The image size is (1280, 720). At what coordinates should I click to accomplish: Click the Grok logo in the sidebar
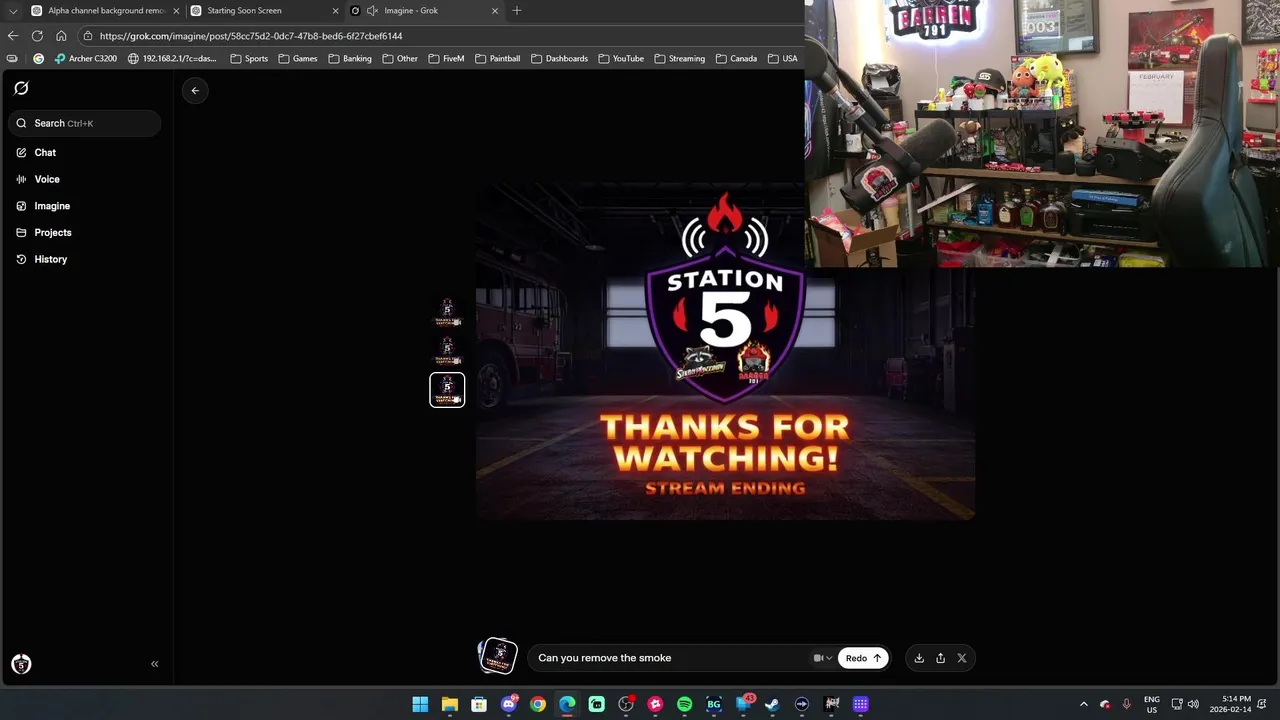pyautogui.click(x=21, y=88)
